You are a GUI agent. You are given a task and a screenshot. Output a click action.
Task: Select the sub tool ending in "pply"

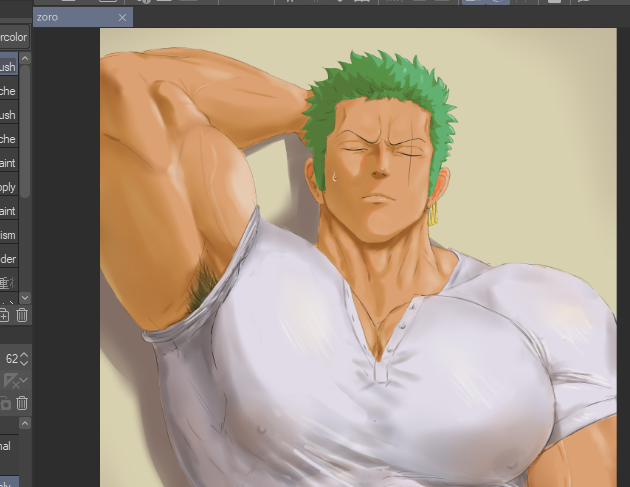[9, 187]
